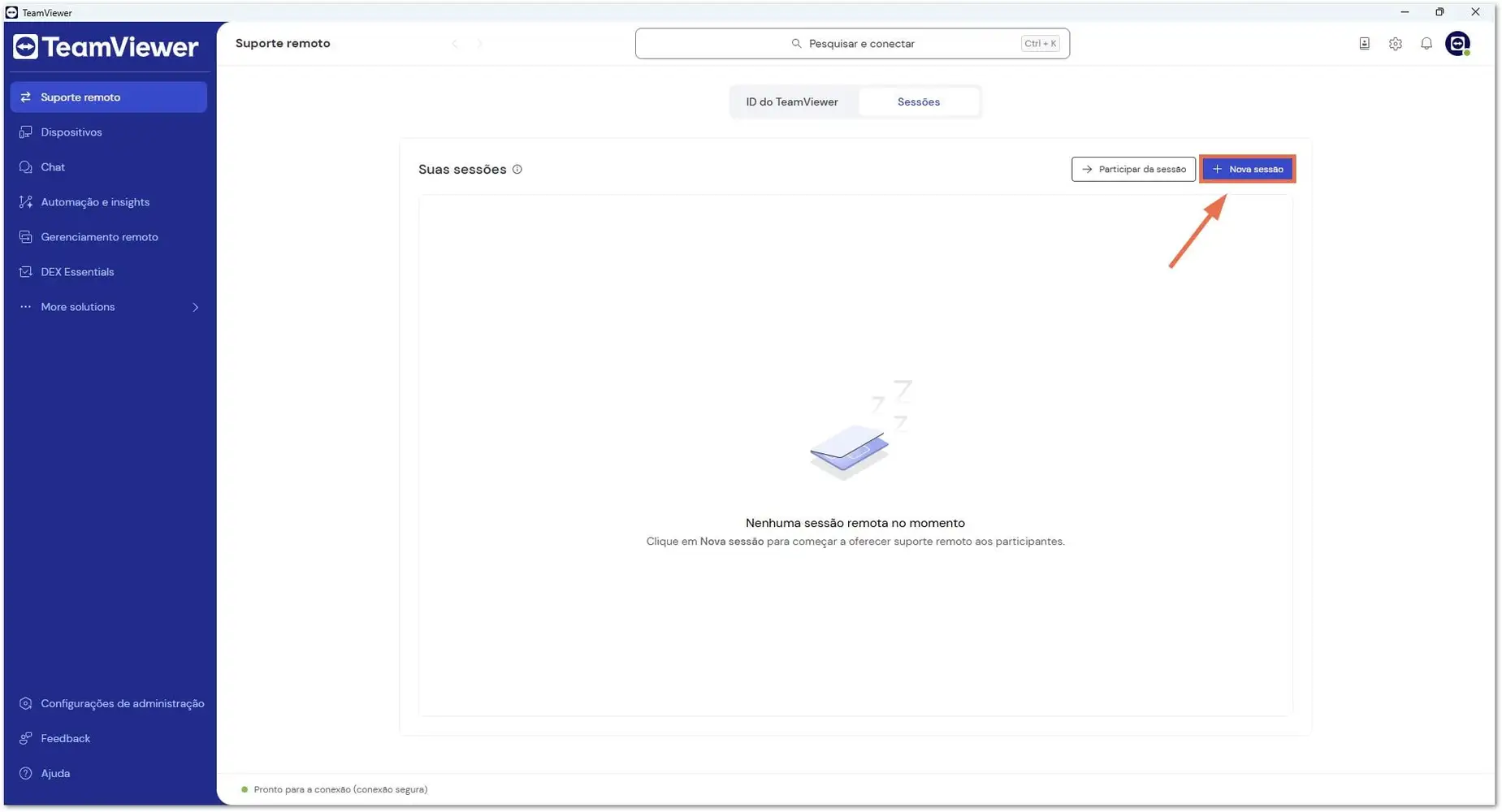This screenshot has width=1502, height=812.
Task: Click Participar da sessão button
Action: 1133,170
